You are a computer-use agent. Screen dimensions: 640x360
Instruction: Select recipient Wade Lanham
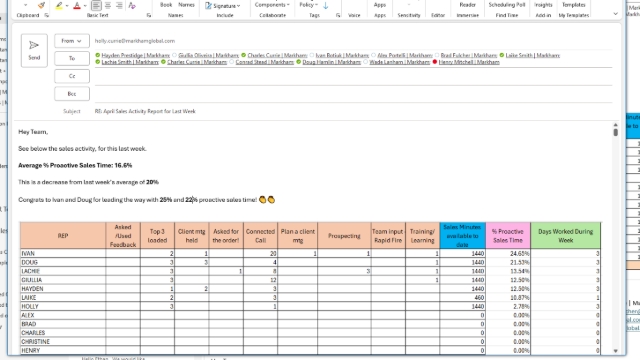point(400,62)
